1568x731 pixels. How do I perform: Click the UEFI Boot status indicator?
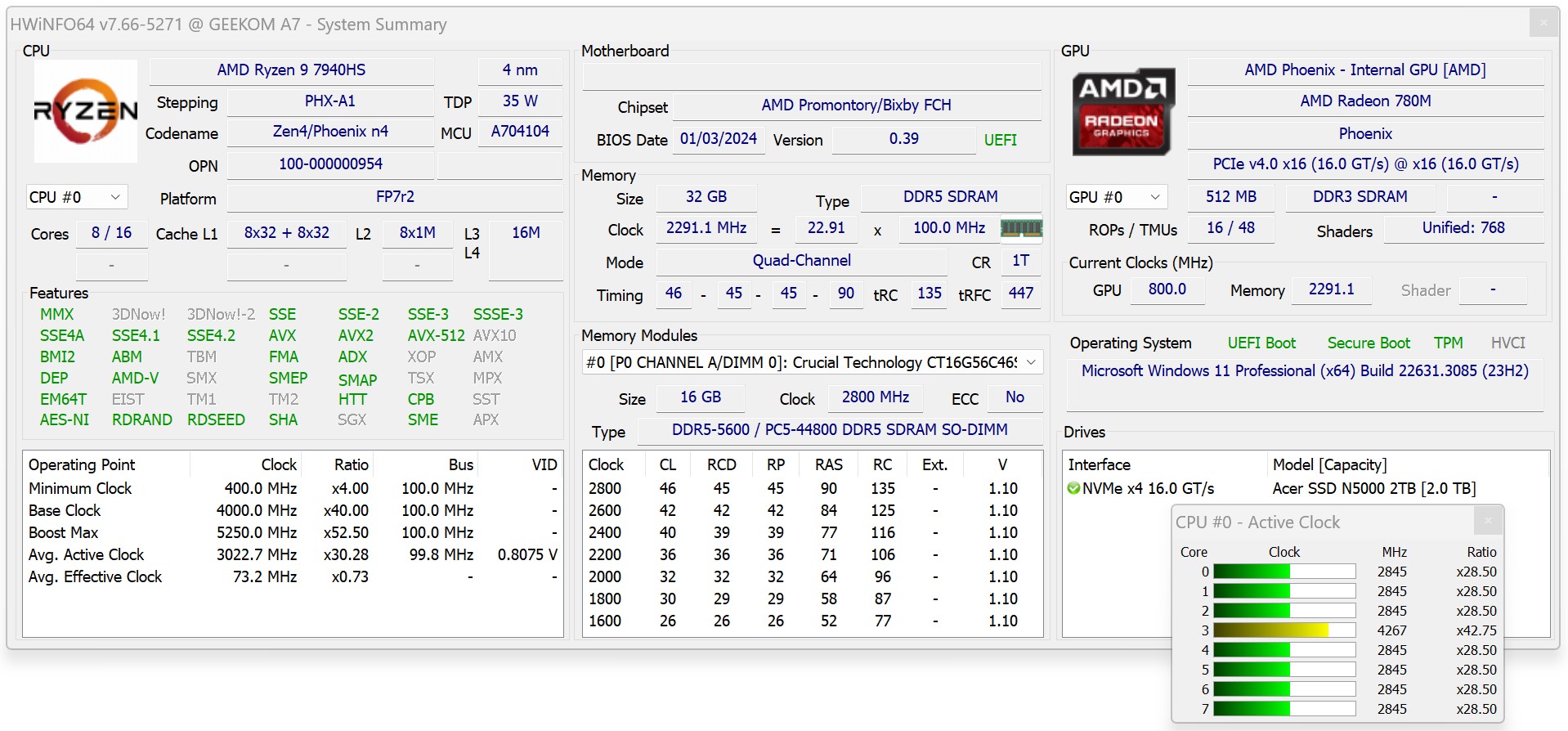[x=1261, y=343]
